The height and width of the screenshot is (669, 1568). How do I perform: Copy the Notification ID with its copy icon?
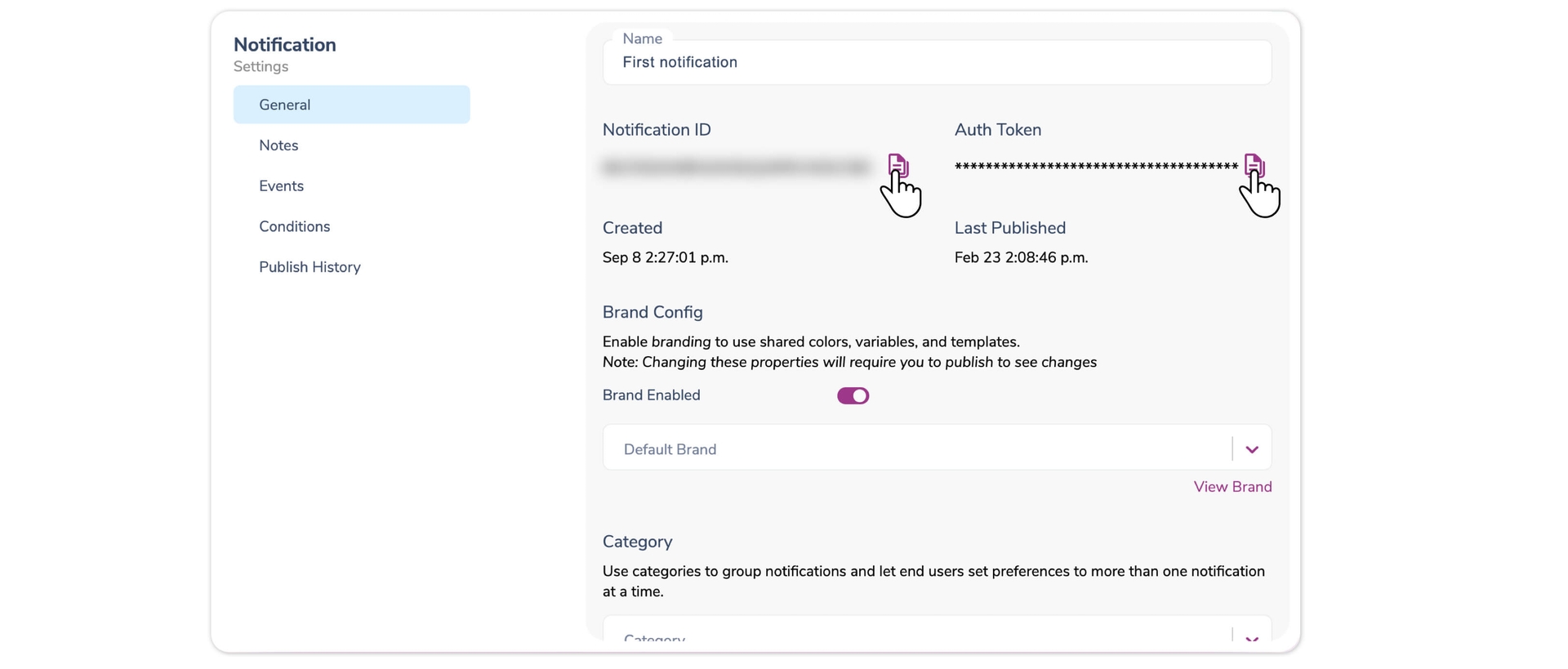(x=898, y=164)
